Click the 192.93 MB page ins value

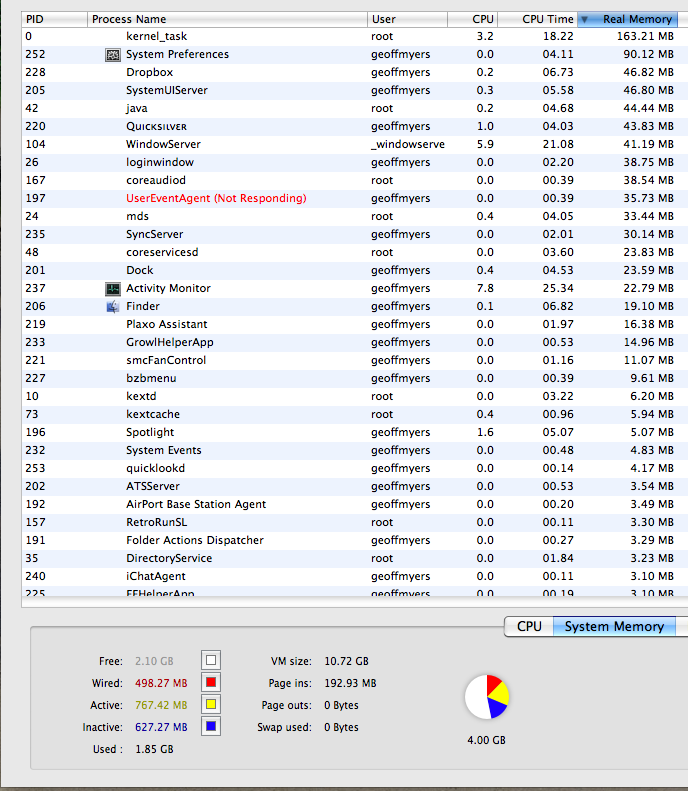coord(350,683)
